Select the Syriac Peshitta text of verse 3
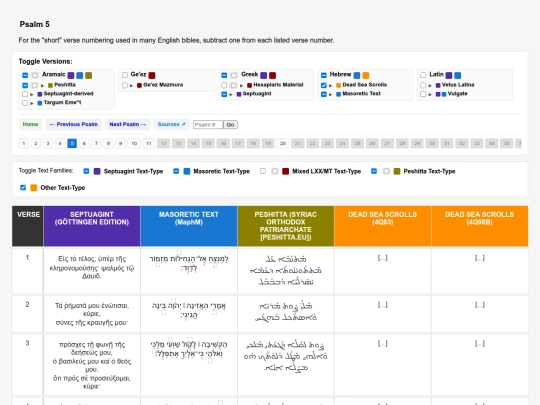This screenshot has height=405, width=540. pos(285,356)
